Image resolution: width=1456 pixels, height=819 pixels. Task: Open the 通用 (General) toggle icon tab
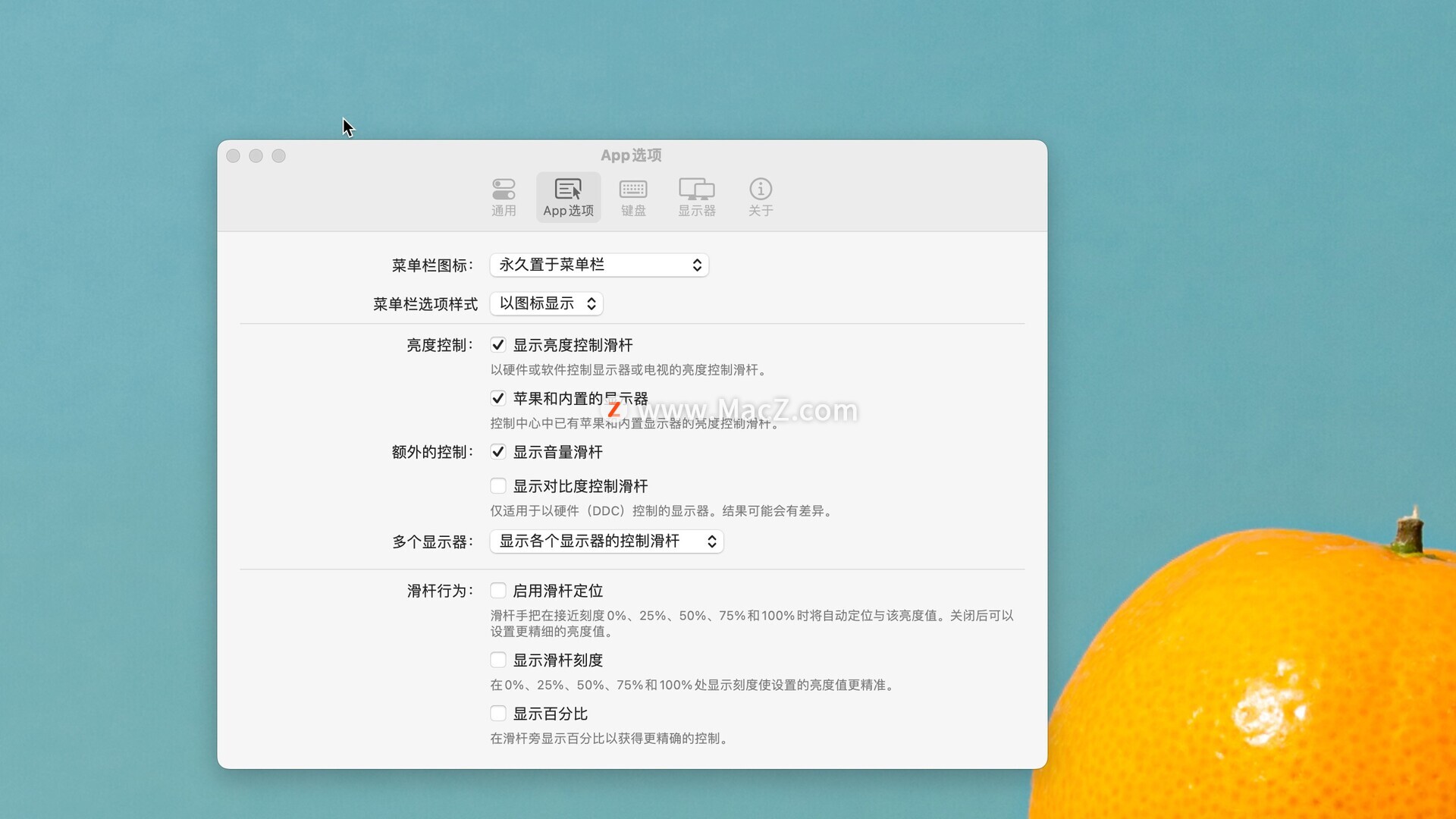(504, 197)
